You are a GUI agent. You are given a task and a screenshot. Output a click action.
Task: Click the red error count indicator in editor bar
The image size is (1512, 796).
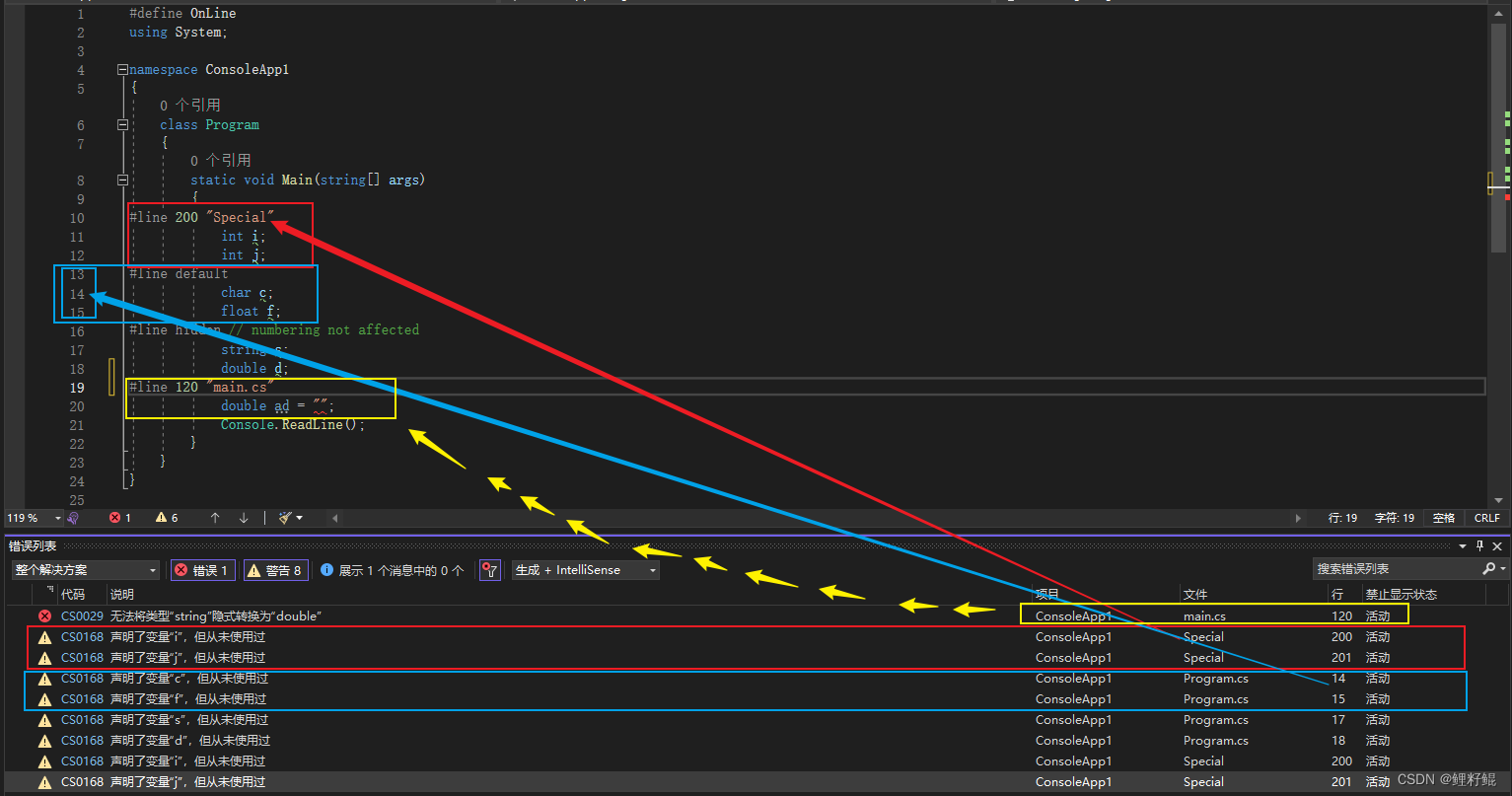tap(120, 518)
